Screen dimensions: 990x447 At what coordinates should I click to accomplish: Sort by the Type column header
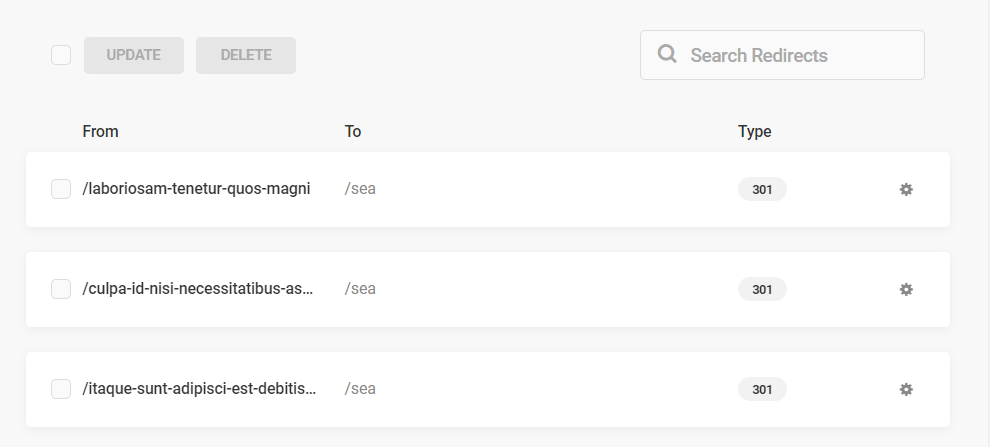(754, 131)
